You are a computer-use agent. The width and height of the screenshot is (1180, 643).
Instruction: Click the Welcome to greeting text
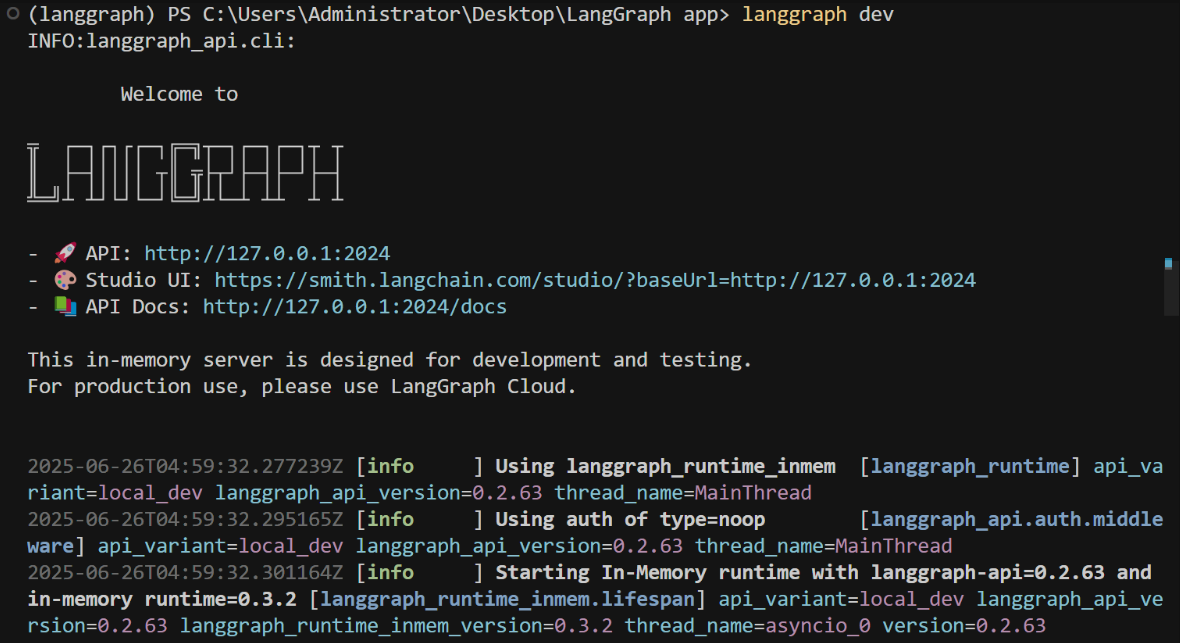pyautogui.click(x=179, y=94)
